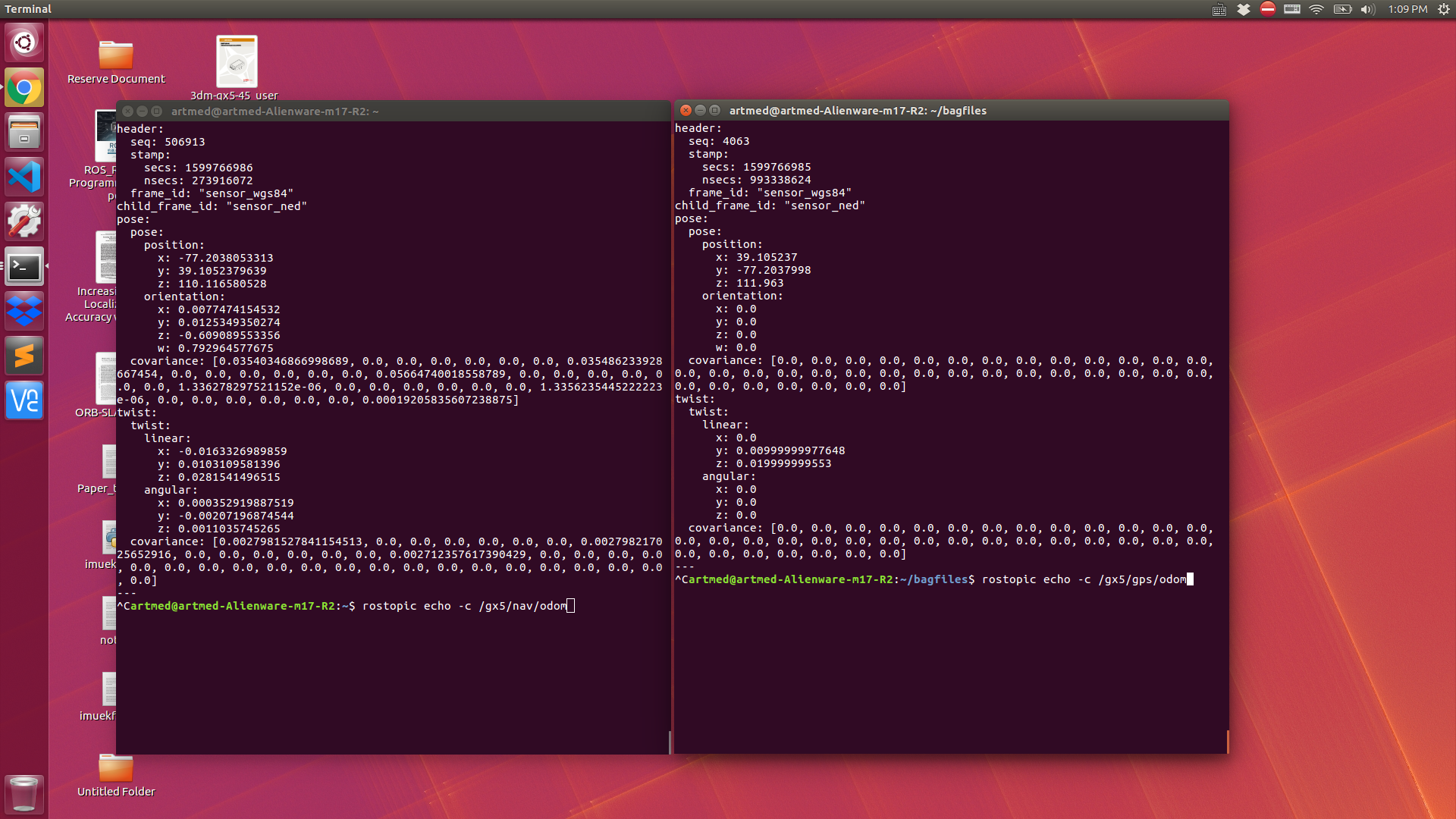Click the 1:09 PM clock menu
This screenshot has width=1456, height=819.
pyautogui.click(x=1407, y=9)
